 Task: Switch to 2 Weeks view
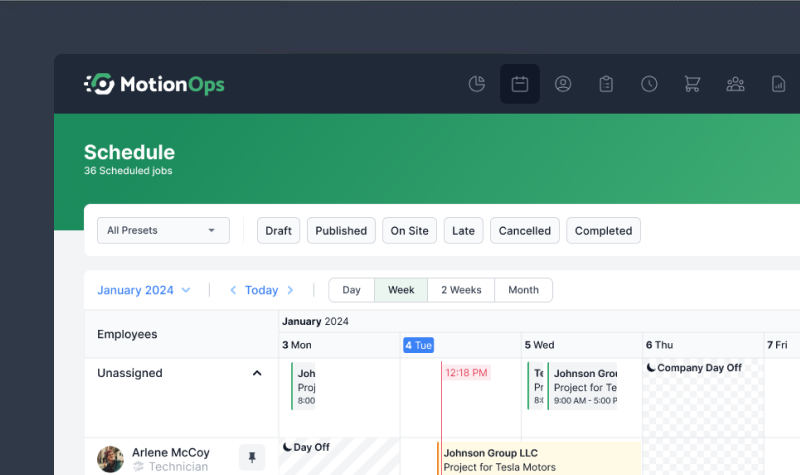click(461, 290)
